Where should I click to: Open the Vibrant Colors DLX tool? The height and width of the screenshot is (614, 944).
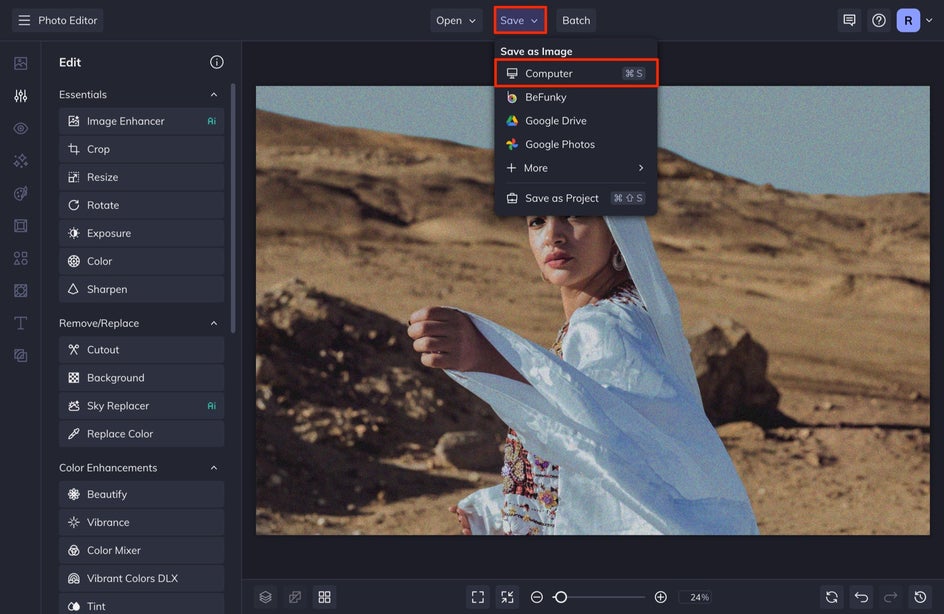[x=141, y=578]
